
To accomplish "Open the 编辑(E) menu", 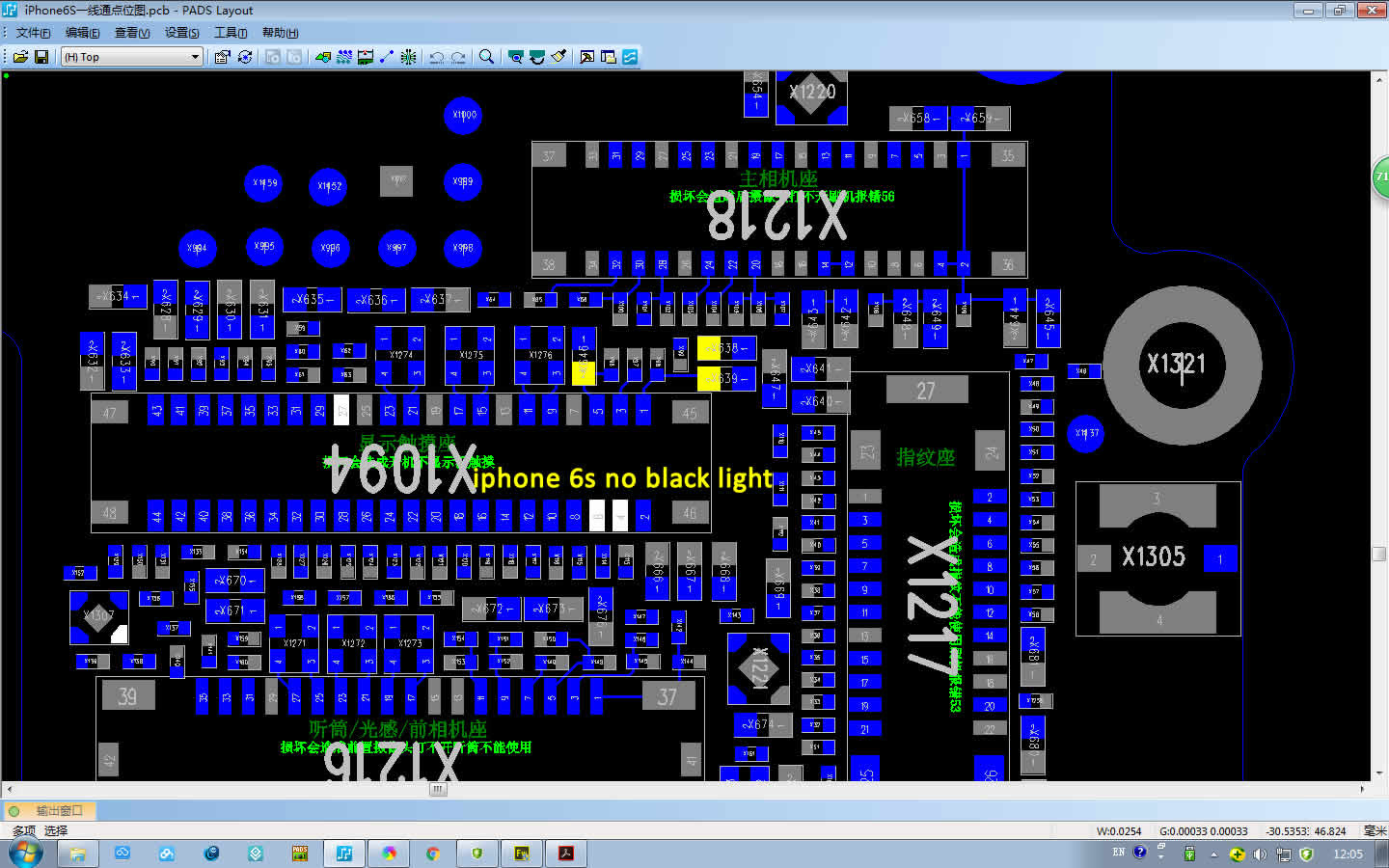I will click(82, 33).
